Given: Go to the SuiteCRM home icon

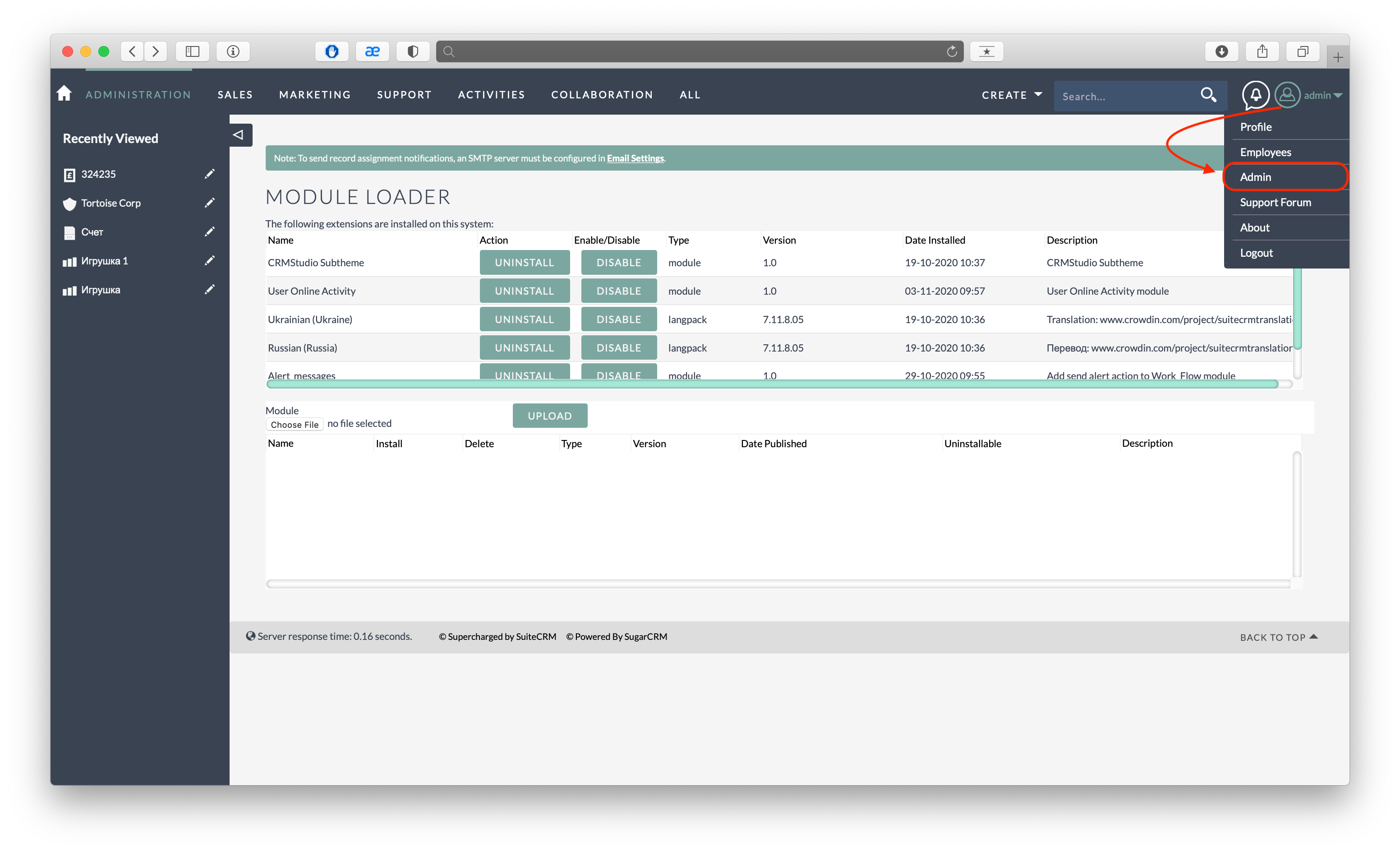Looking at the screenshot, I should 64,93.
